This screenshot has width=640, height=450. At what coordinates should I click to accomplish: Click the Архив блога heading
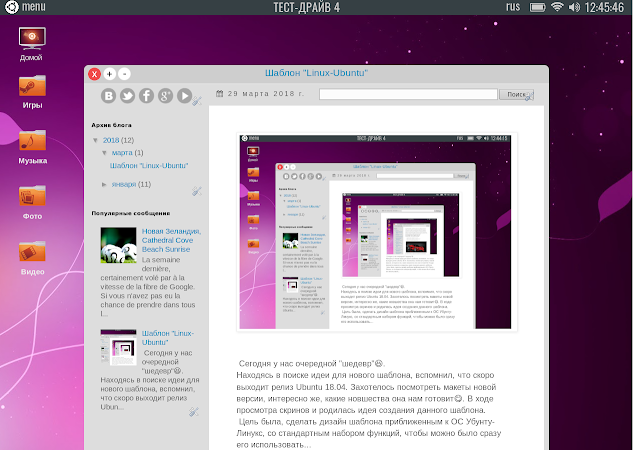pos(111,125)
